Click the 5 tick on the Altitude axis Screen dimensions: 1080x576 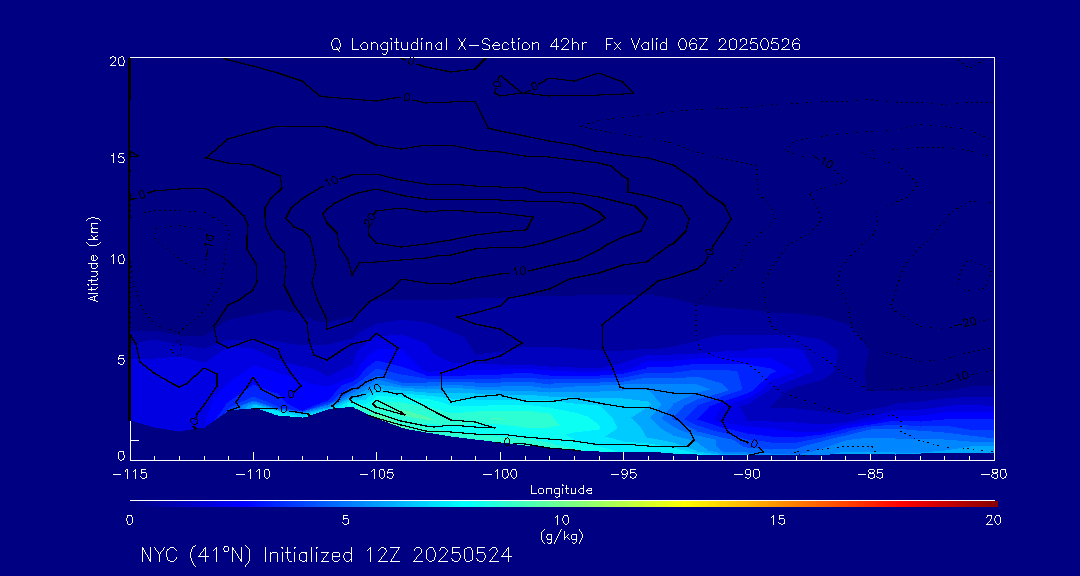click(121, 359)
